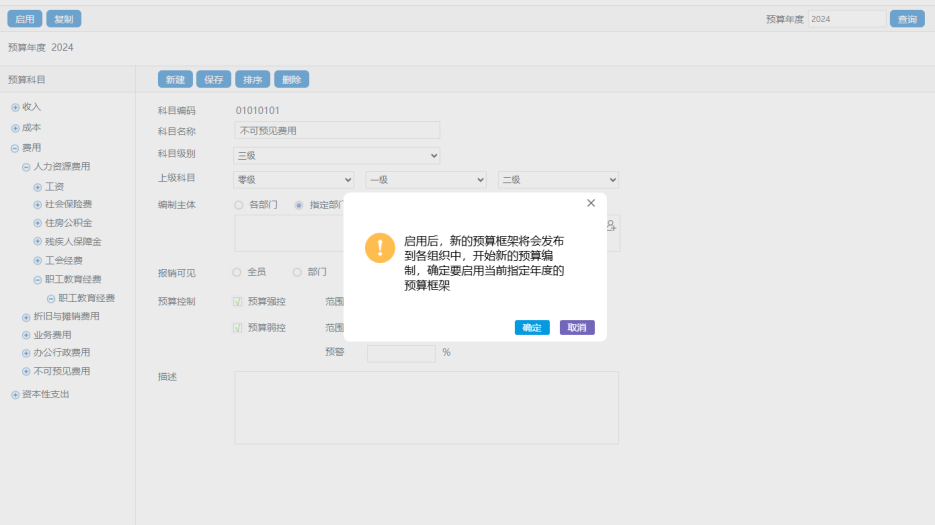This screenshot has height=525, width=935.
Task: Click 取消 to cancel the dialog
Action: (x=577, y=328)
